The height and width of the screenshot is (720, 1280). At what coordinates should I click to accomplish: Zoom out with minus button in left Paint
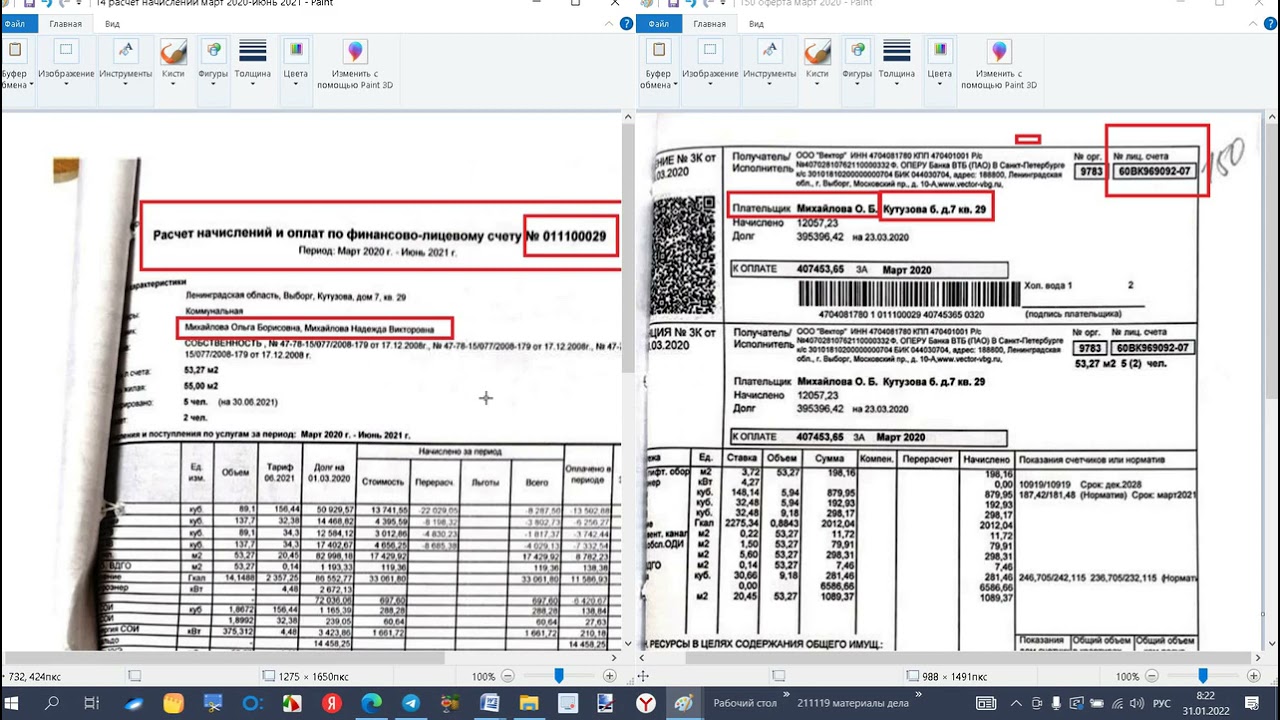pos(508,677)
